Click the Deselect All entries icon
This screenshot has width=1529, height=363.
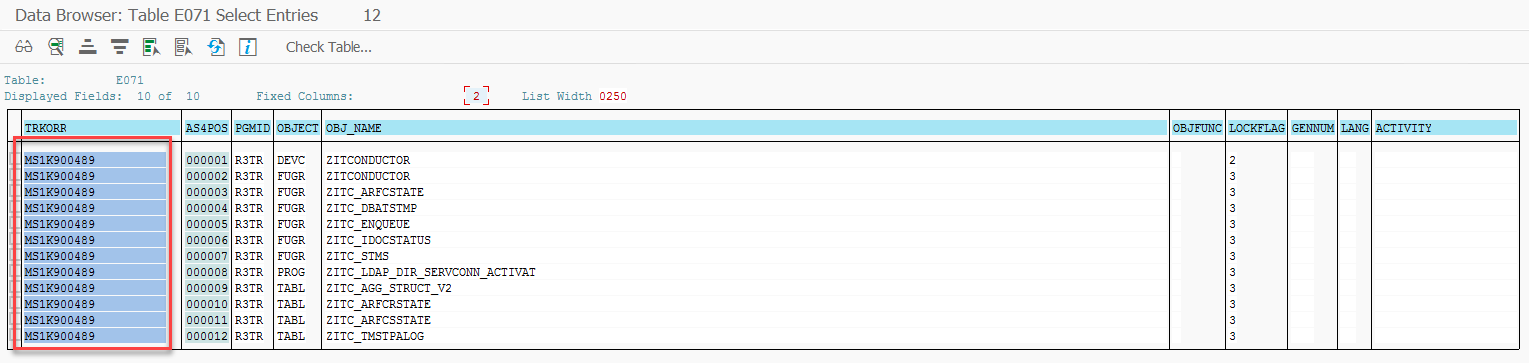(183, 47)
